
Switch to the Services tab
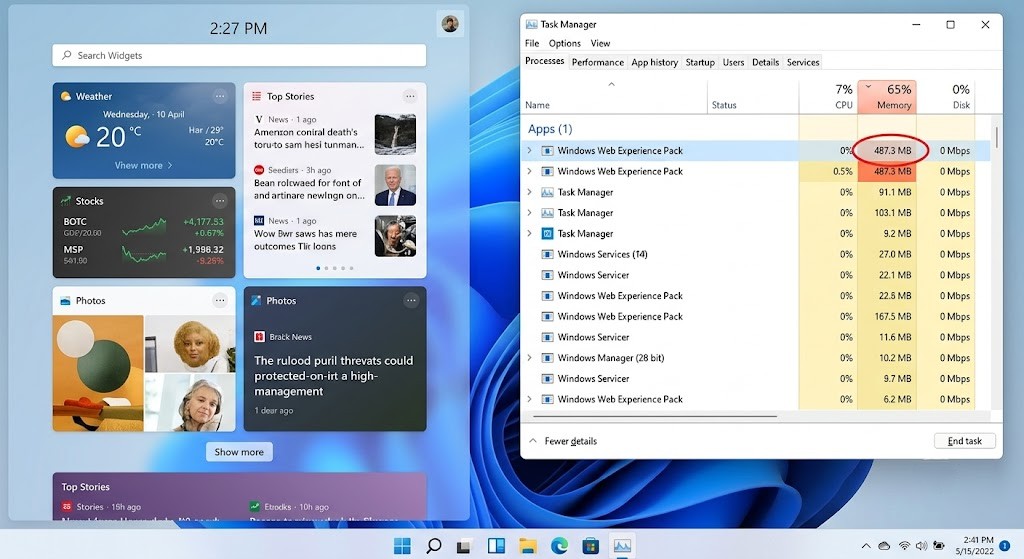coord(803,62)
